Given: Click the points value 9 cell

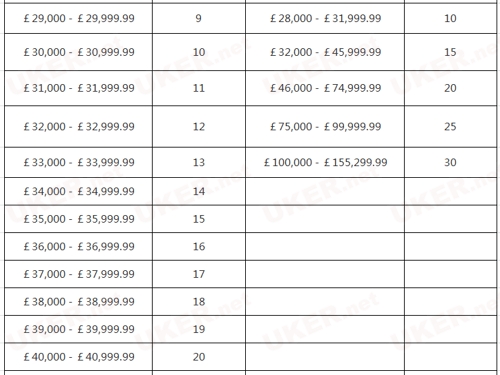Looking at the screenshot, I should pyautogui.click(x=199, y=18).
